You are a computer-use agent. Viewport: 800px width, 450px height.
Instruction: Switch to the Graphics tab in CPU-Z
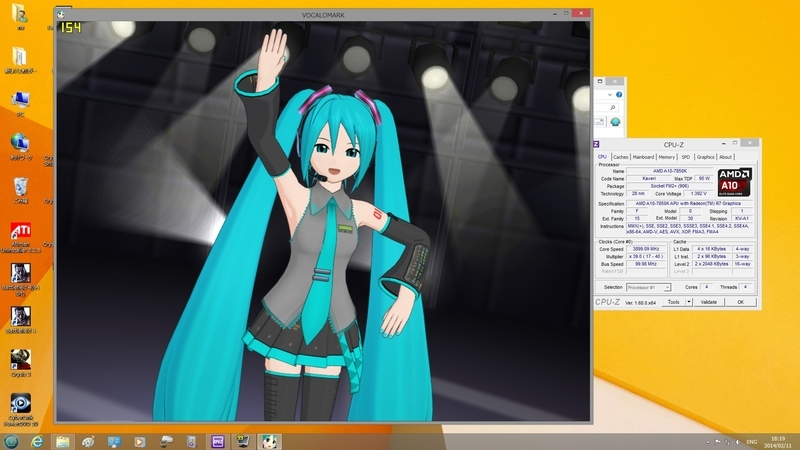pos(706,157)
